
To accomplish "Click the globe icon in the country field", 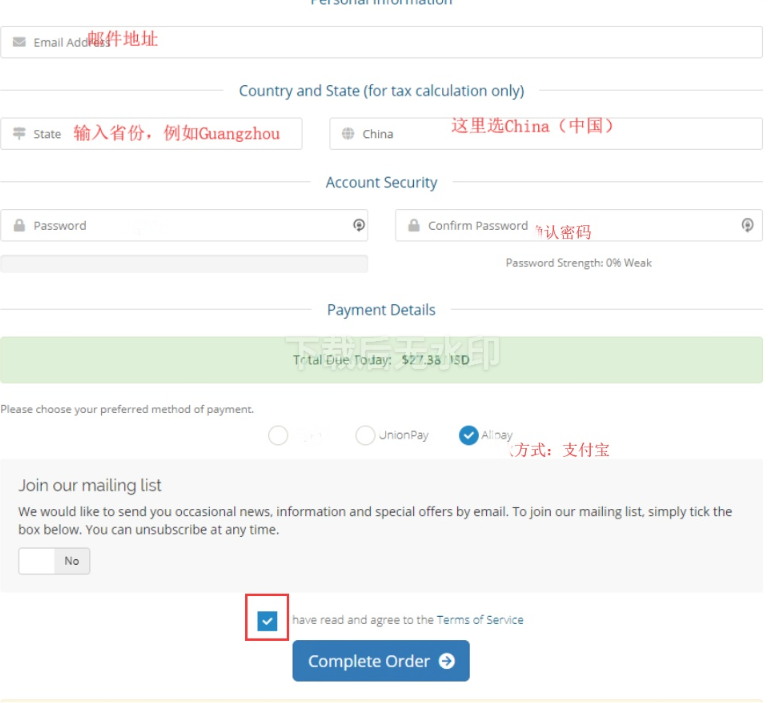I will [x=348, y=134].
